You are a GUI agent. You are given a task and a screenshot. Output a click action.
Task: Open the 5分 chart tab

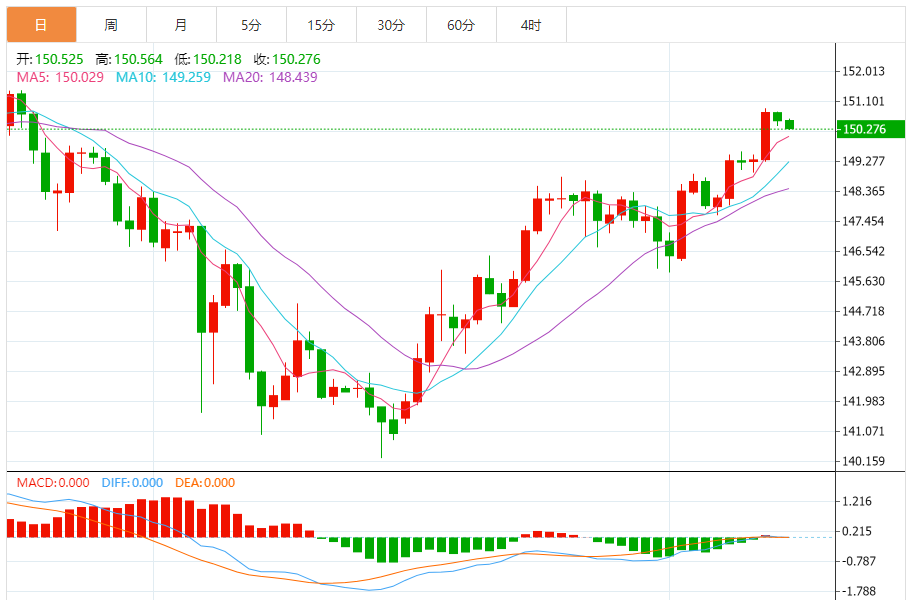tap(251, 24)
